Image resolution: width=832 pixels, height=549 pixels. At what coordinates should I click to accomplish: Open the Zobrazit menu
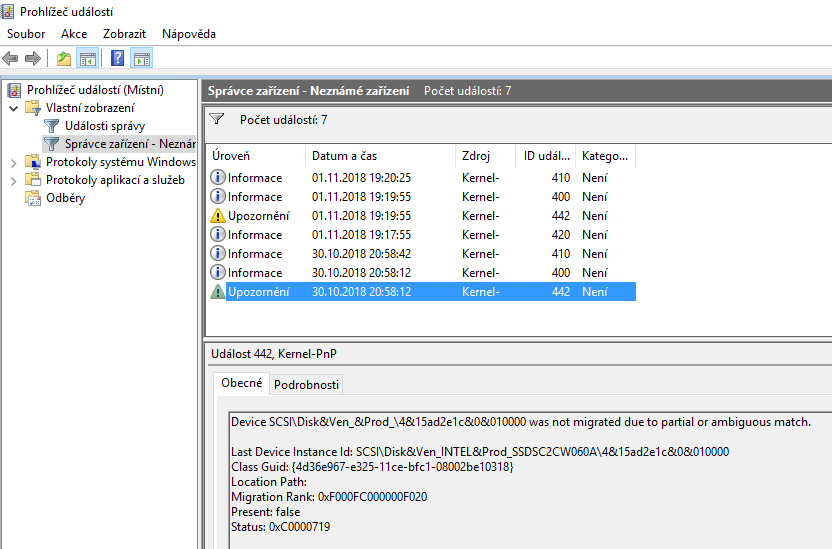(124, 34)
